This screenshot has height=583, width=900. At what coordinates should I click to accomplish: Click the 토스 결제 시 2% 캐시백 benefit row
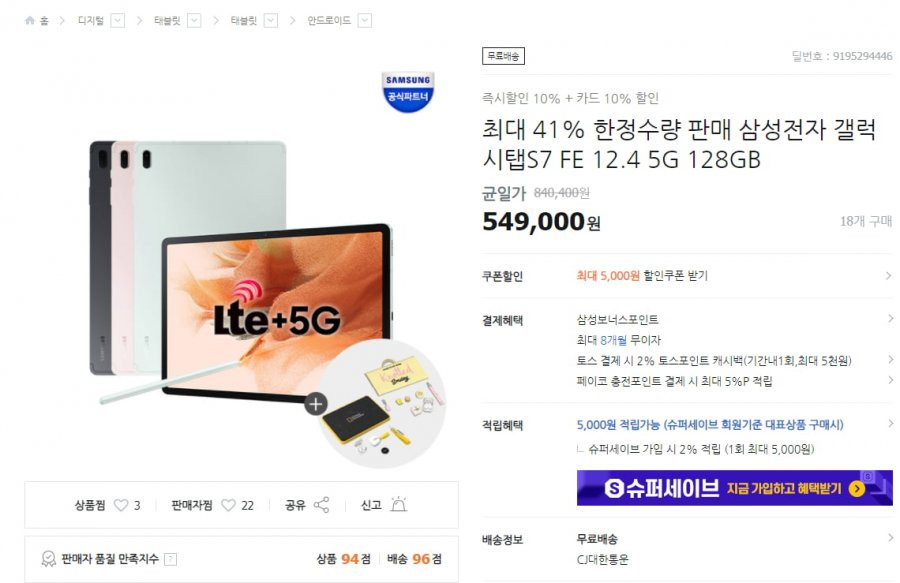pyautogui.click(x=714, y=360)
